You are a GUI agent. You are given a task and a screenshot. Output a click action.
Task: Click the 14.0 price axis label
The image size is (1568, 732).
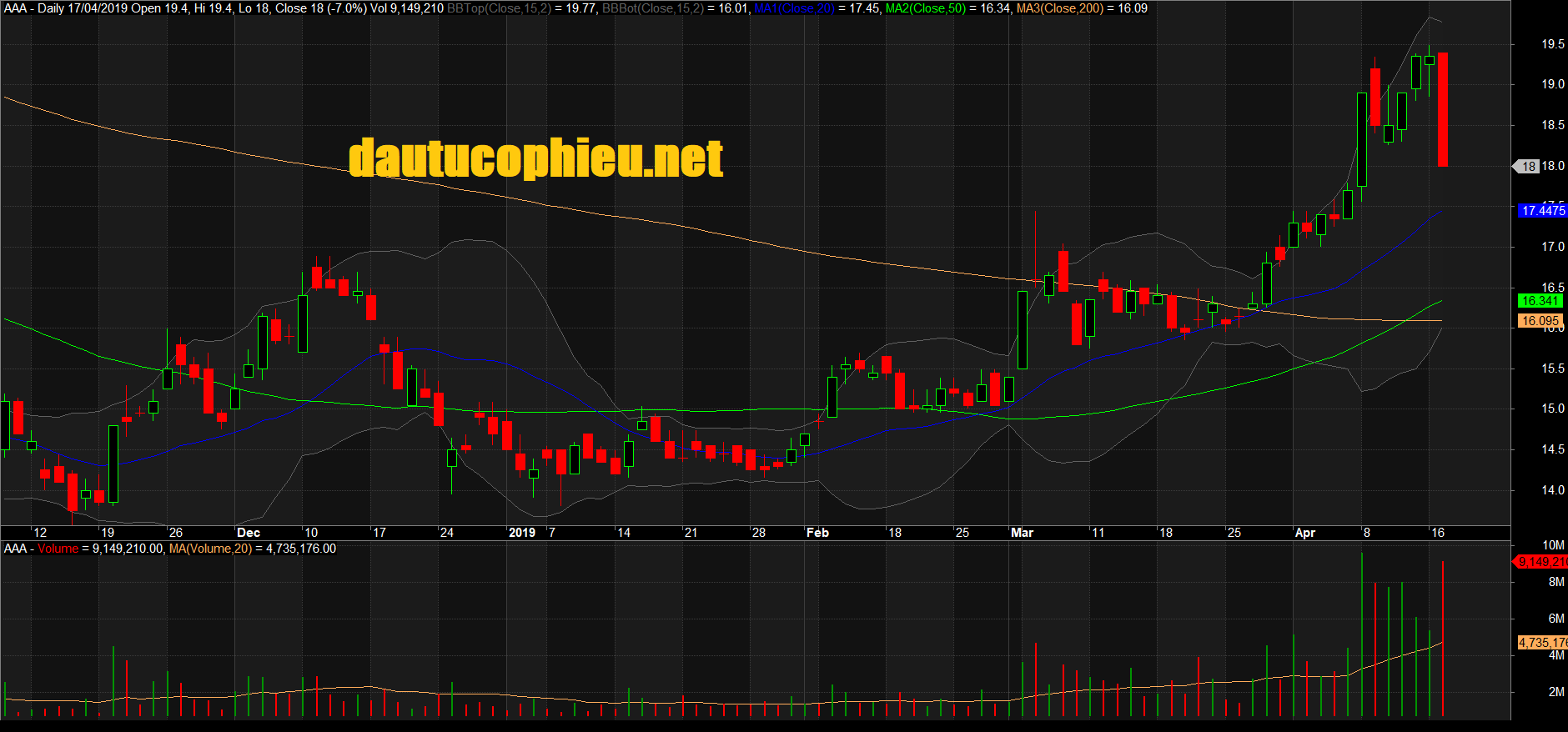[x=1553, y=490]
